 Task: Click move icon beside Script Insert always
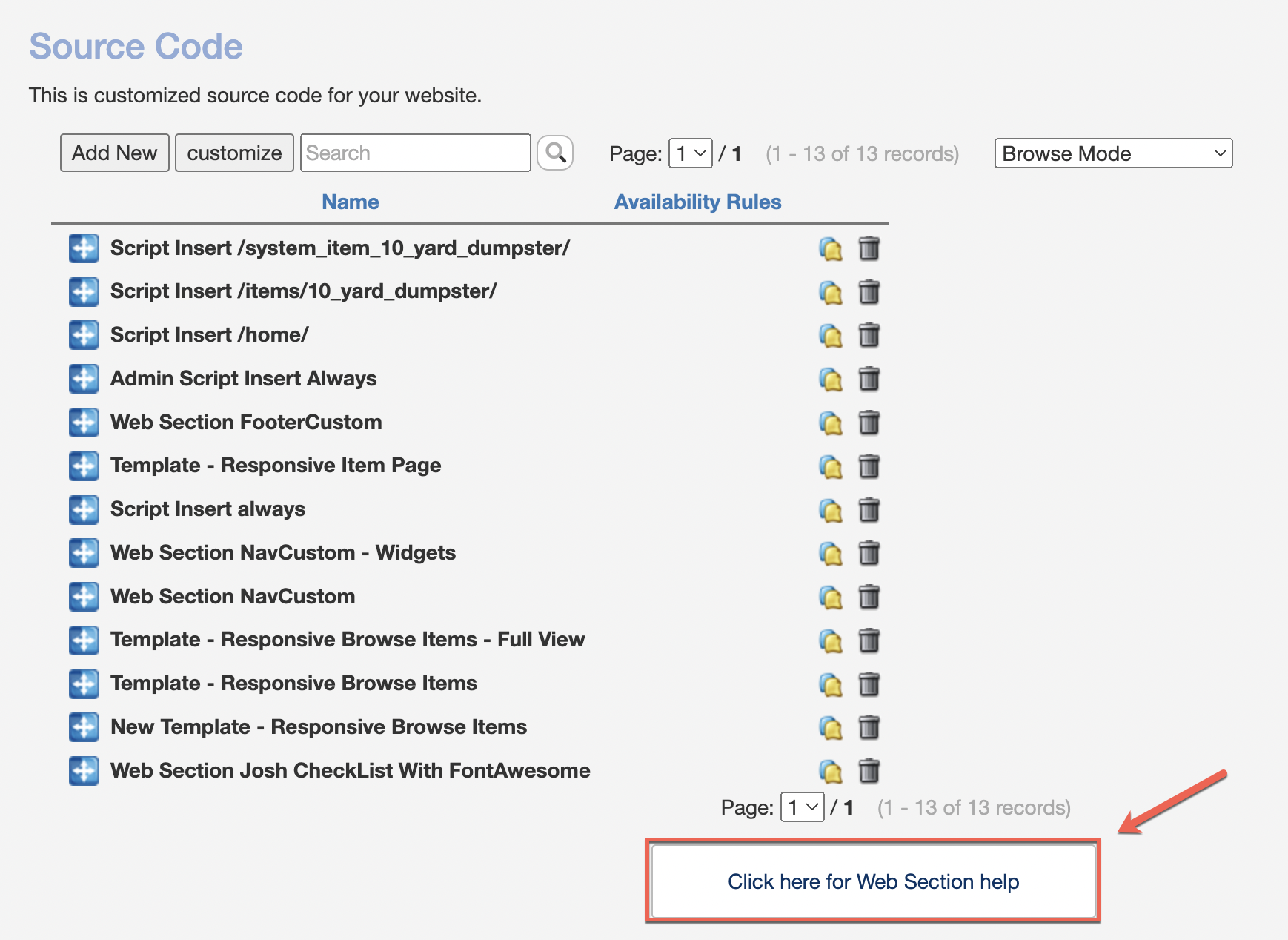tap(84, 509)
